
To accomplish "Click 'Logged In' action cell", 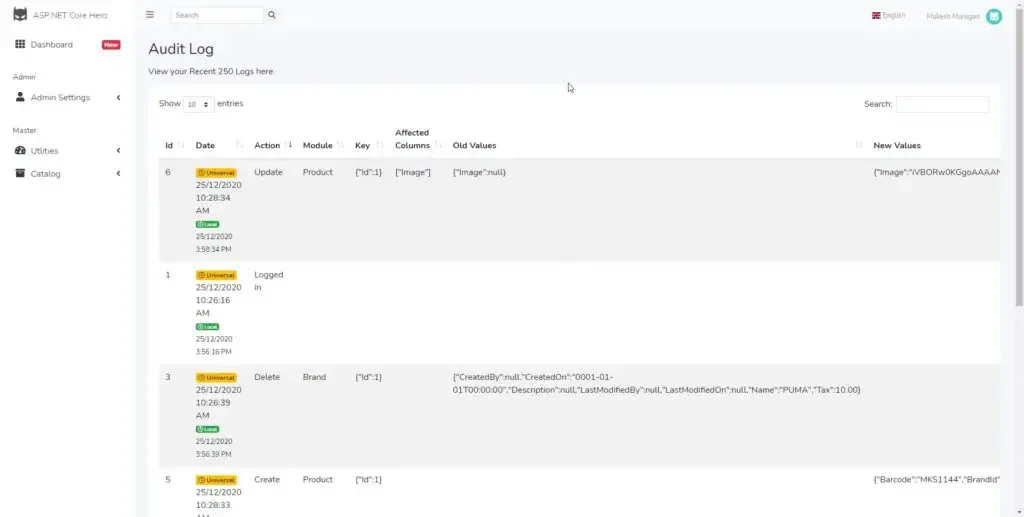I will tap(268, 281).
